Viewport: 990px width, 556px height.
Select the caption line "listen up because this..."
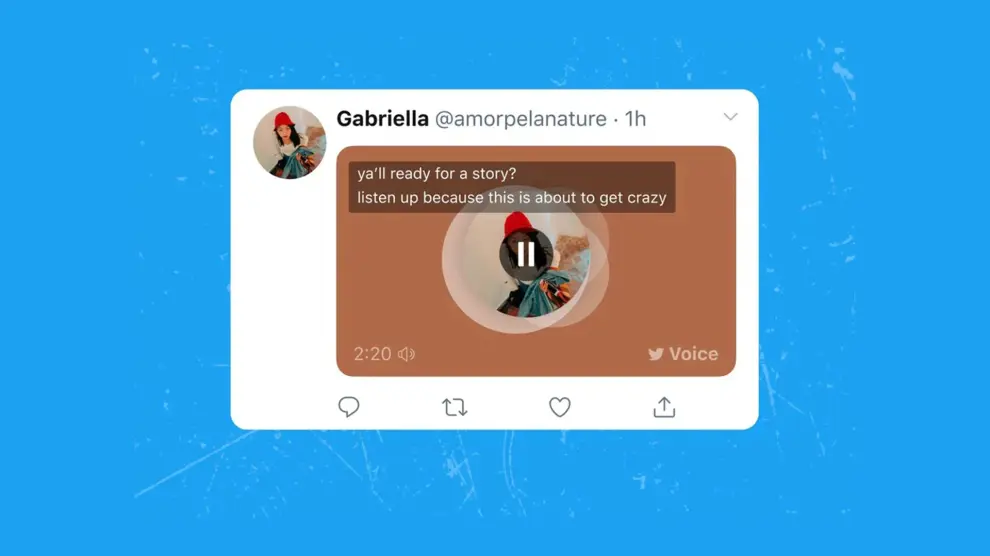pos(512,198)
